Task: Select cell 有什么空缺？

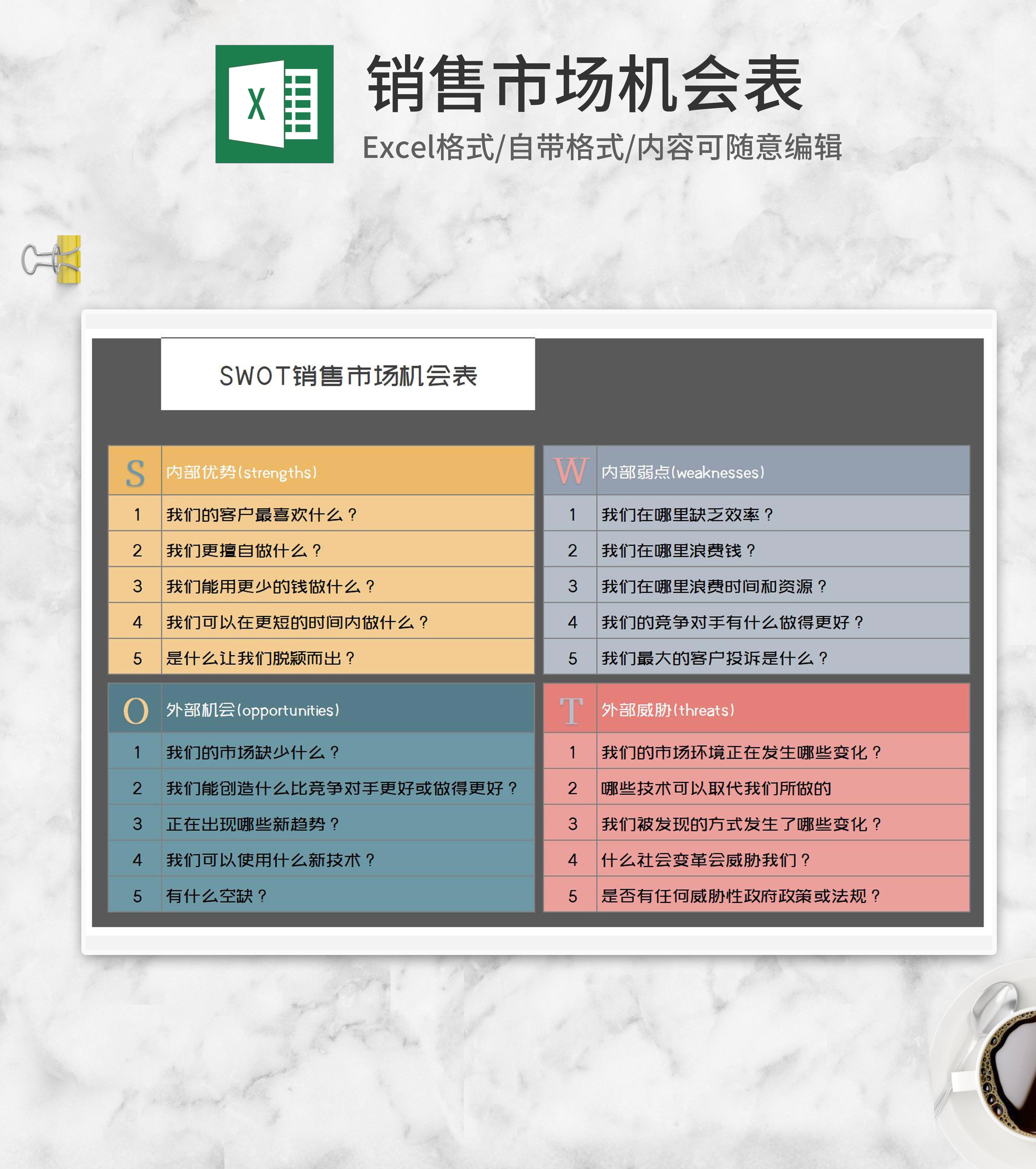Action: (347, 896)
